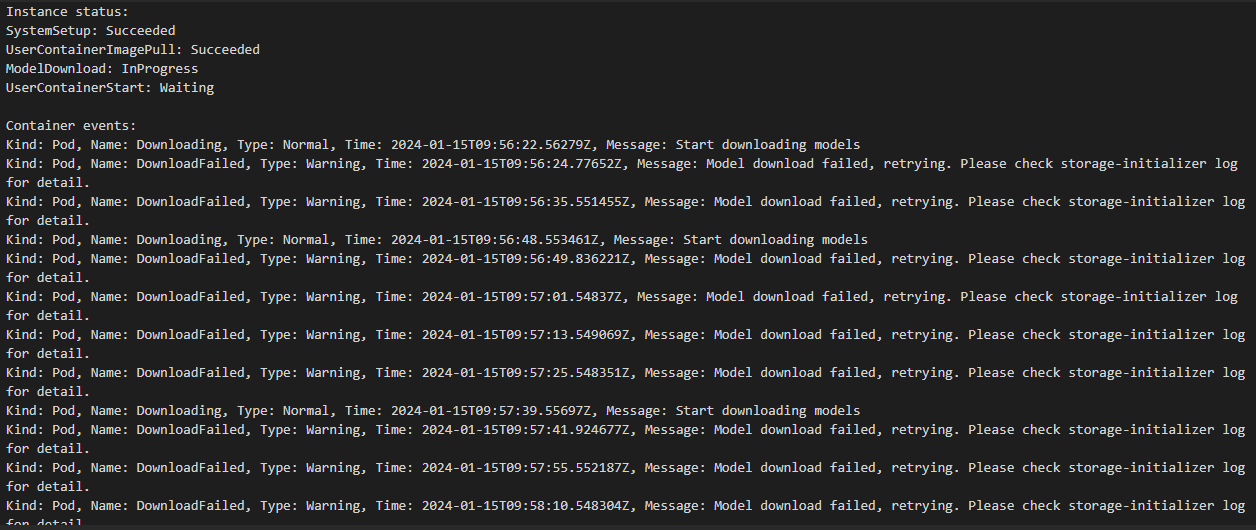Click the 'UserContainerImagePull: Succeeded' status line

click(x=132, y=50)
